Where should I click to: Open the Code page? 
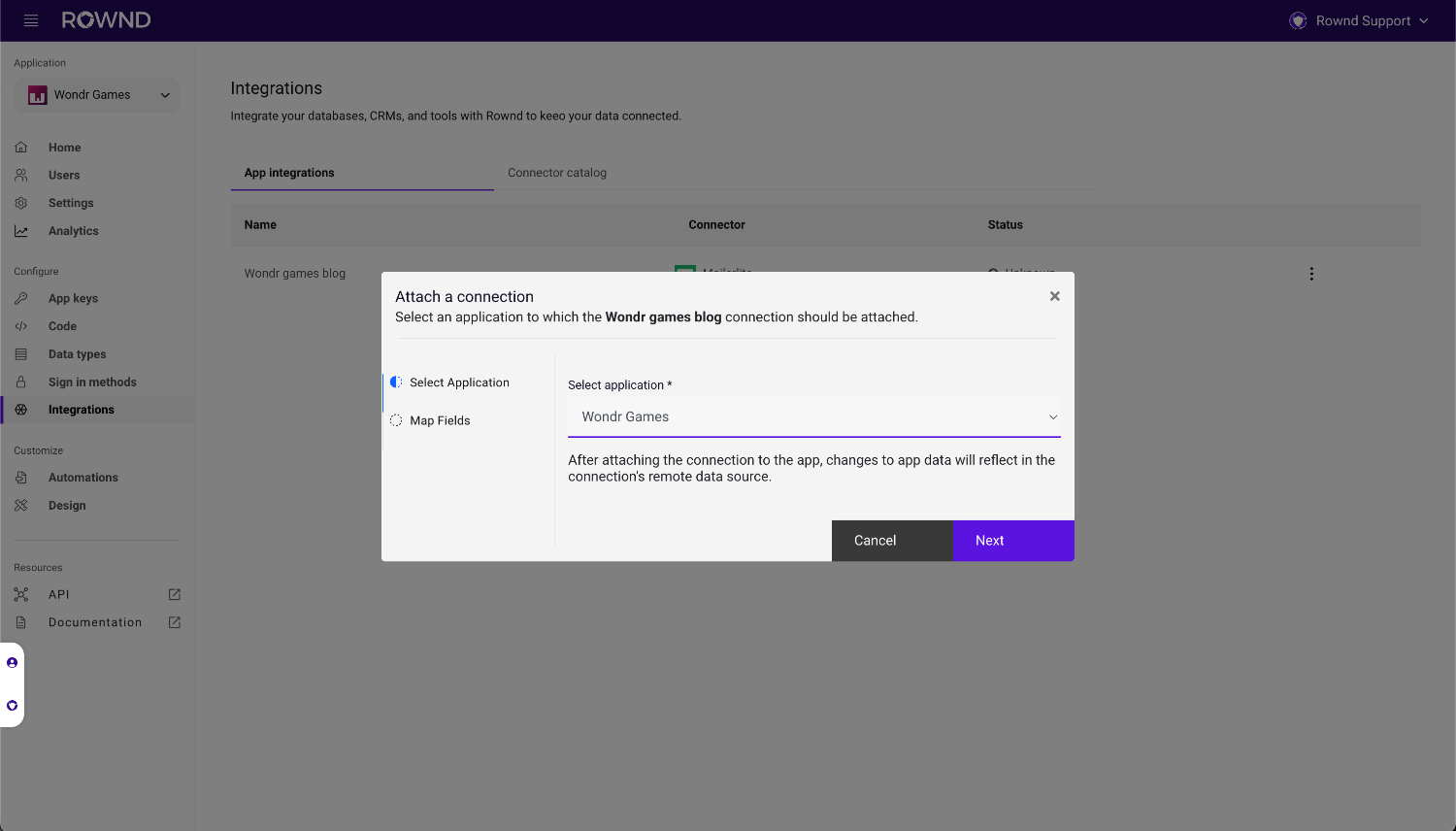(62, 326)
